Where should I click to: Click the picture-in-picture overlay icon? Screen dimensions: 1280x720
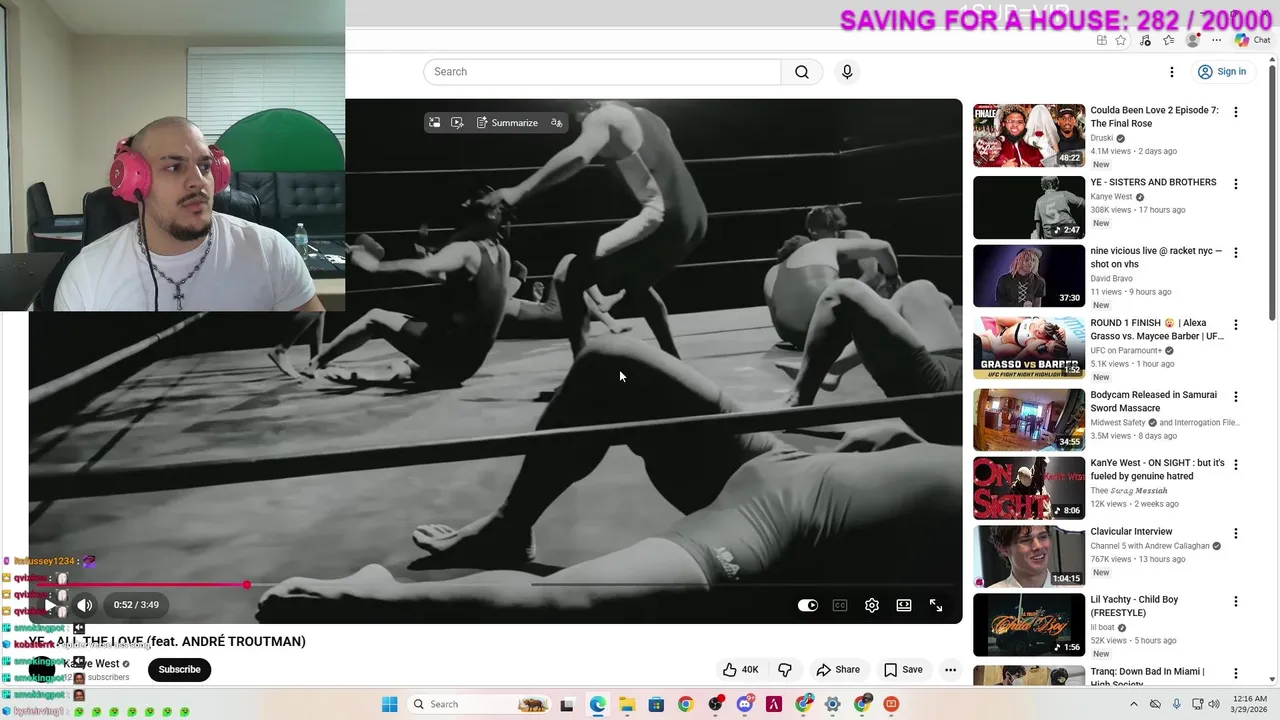click(x=434, y=123)
